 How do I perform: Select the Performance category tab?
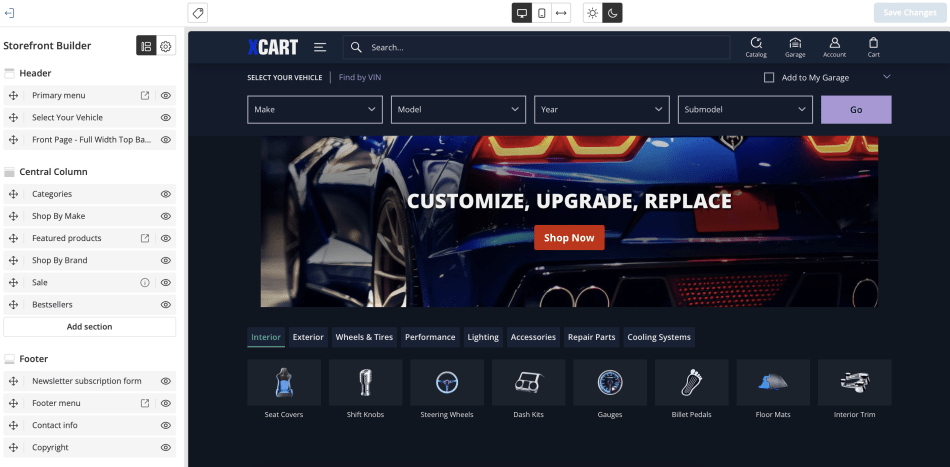pos(430,337)
